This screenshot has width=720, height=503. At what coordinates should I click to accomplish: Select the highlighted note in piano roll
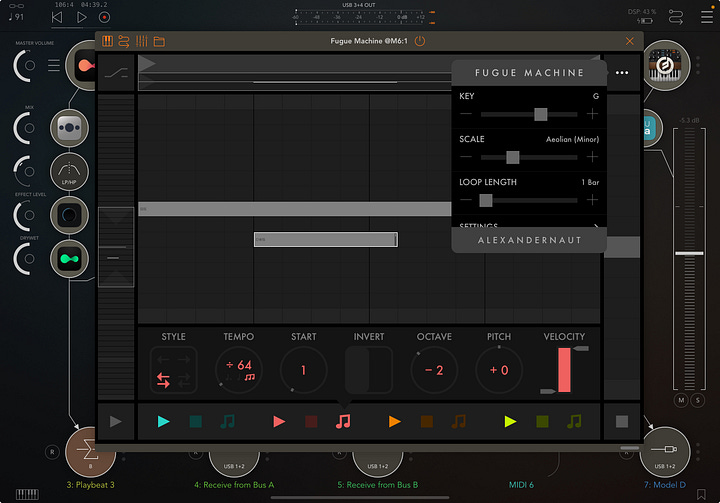326,239
